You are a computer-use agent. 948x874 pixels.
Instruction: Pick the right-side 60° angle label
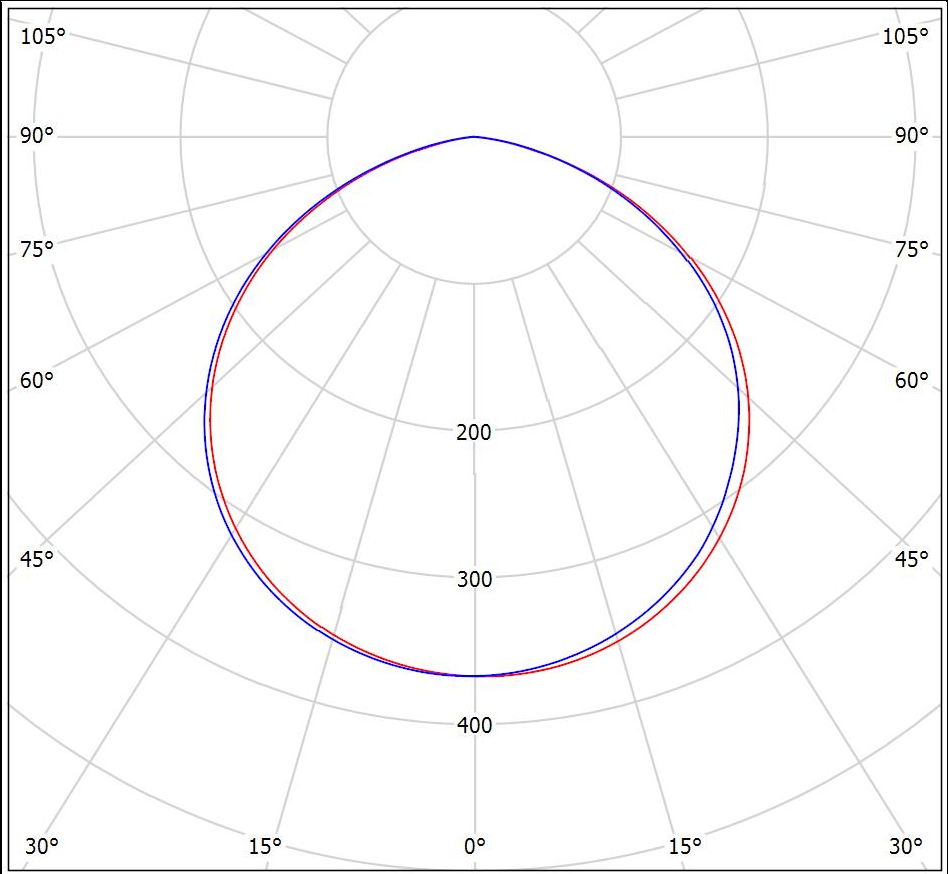(911, 380)
